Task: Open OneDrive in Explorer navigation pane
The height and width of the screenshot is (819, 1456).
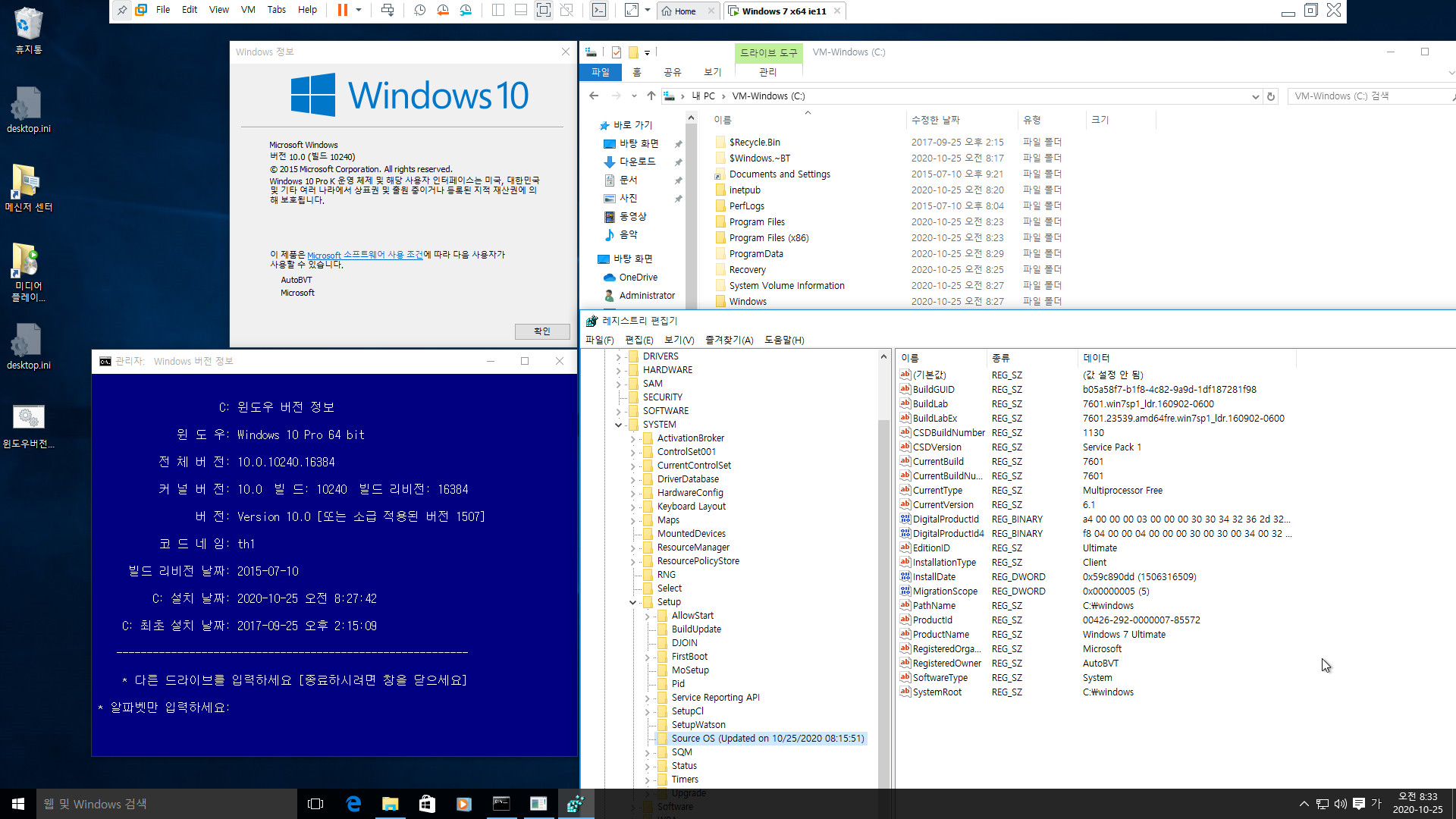Action: (x=638, y=278)
